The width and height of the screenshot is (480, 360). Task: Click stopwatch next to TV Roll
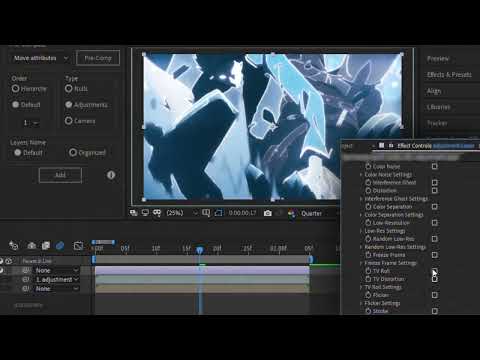click(368, 271)
